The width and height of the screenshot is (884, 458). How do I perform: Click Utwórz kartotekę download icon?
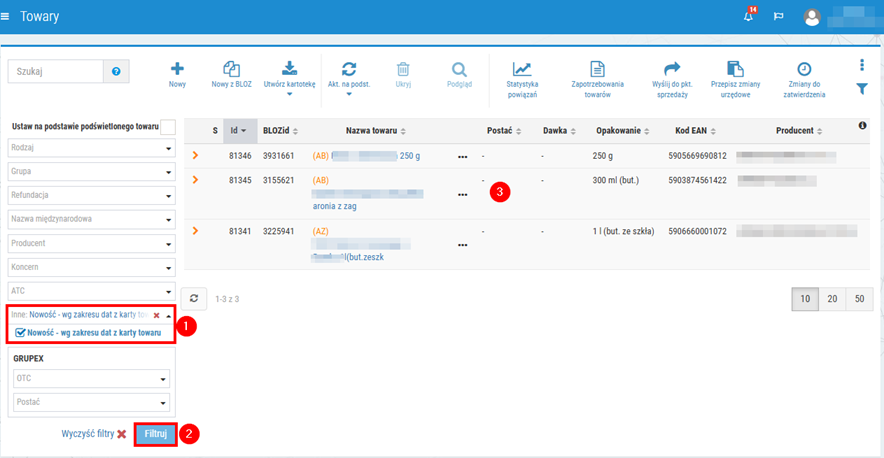click(x=289, y=69)
